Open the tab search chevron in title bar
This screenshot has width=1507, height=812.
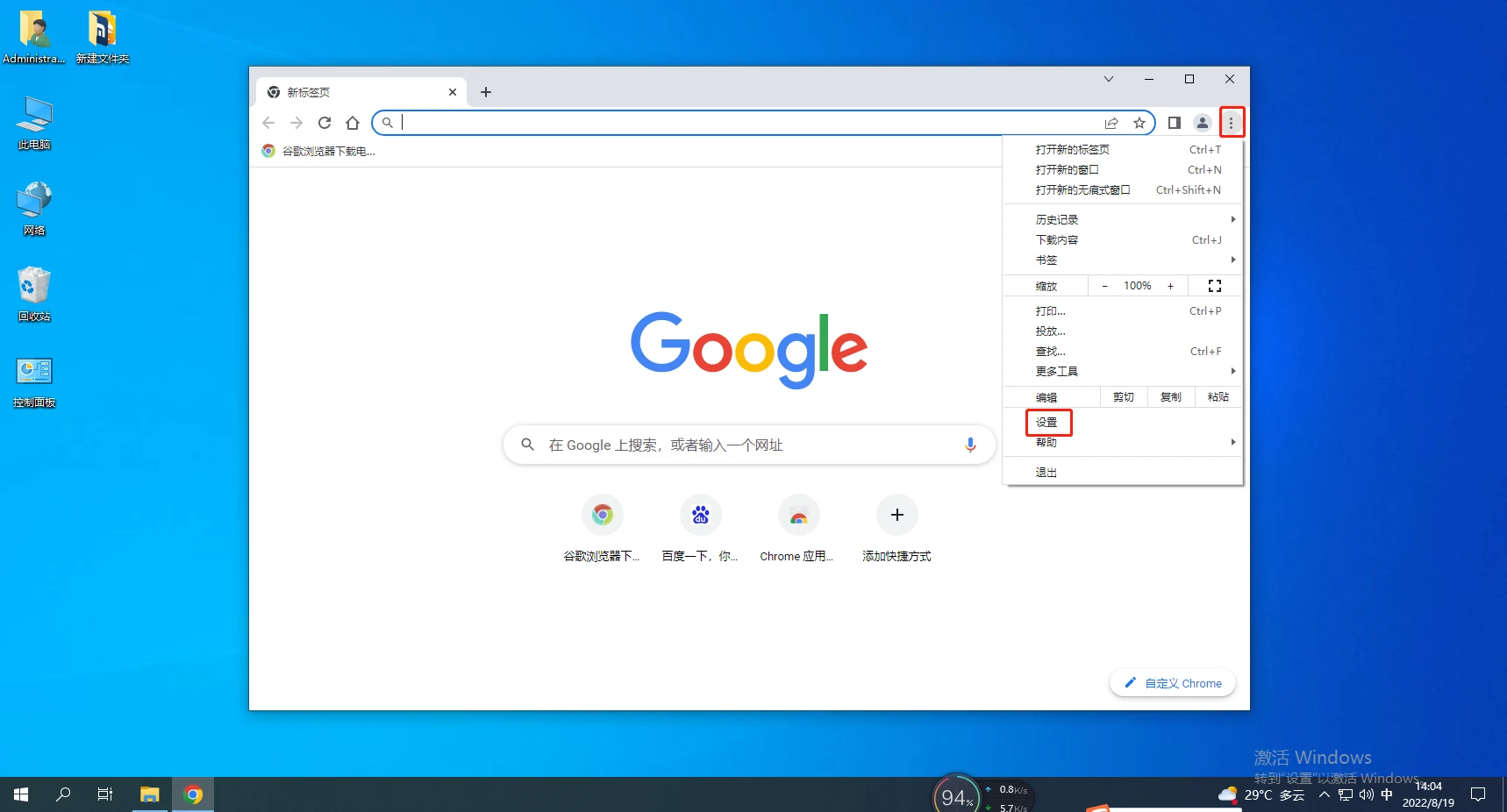tap(1109, 79)
